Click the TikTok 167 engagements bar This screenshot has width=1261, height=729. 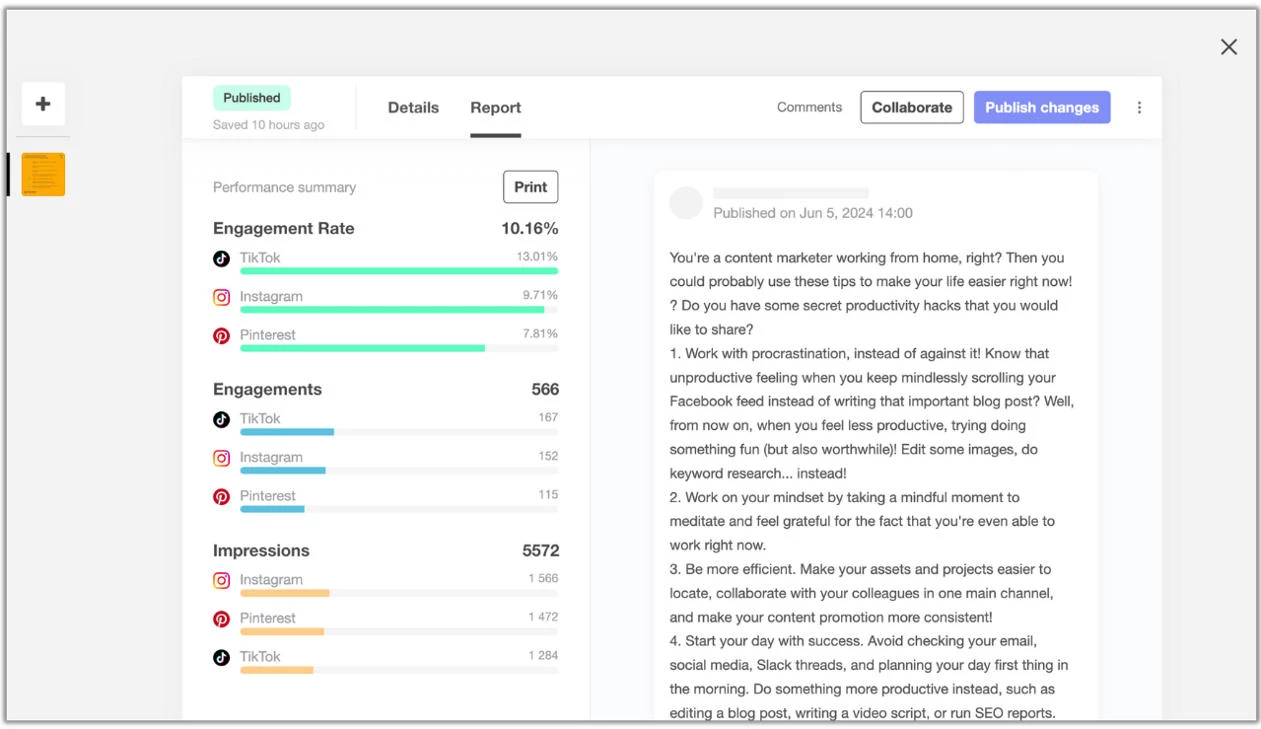[399, 431]
